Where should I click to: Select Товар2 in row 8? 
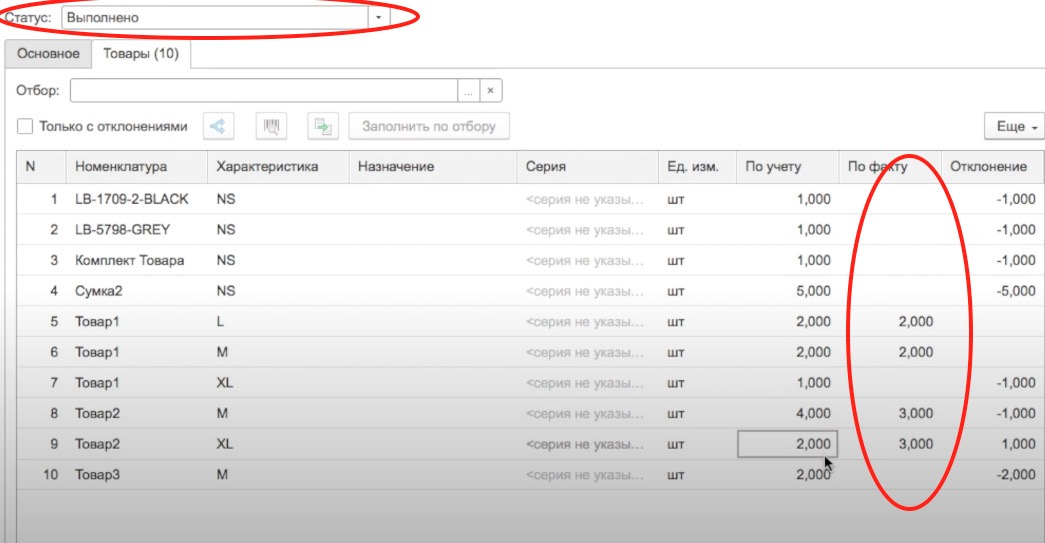pyautogui.click(x=137, y=414)
